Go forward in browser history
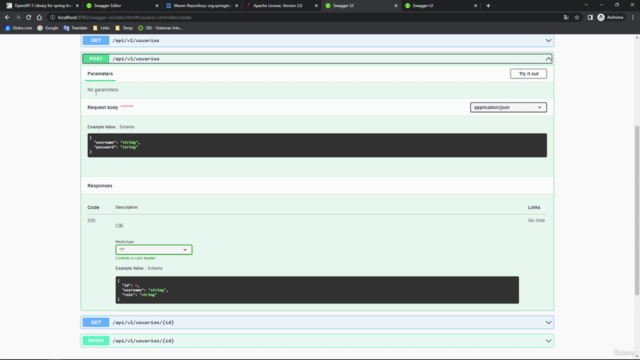The height and width of the screenshot is (360, 640). [18, 18]
